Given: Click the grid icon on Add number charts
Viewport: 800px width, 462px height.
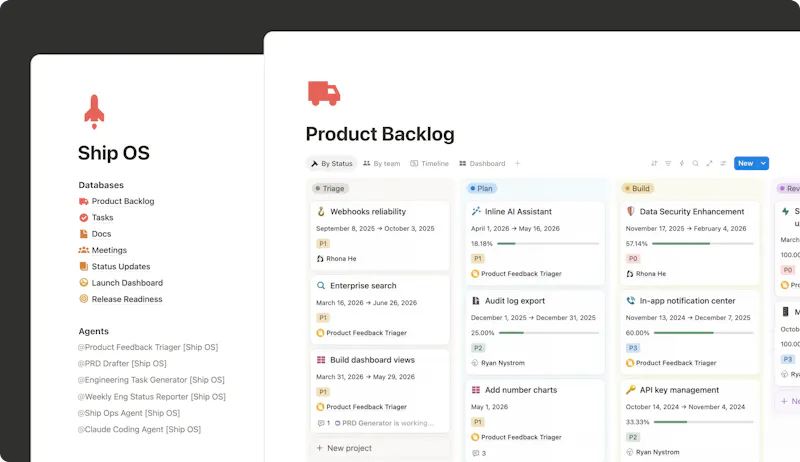Looking at the screenshot, I should pyautogui.click(x=476, y=390).
